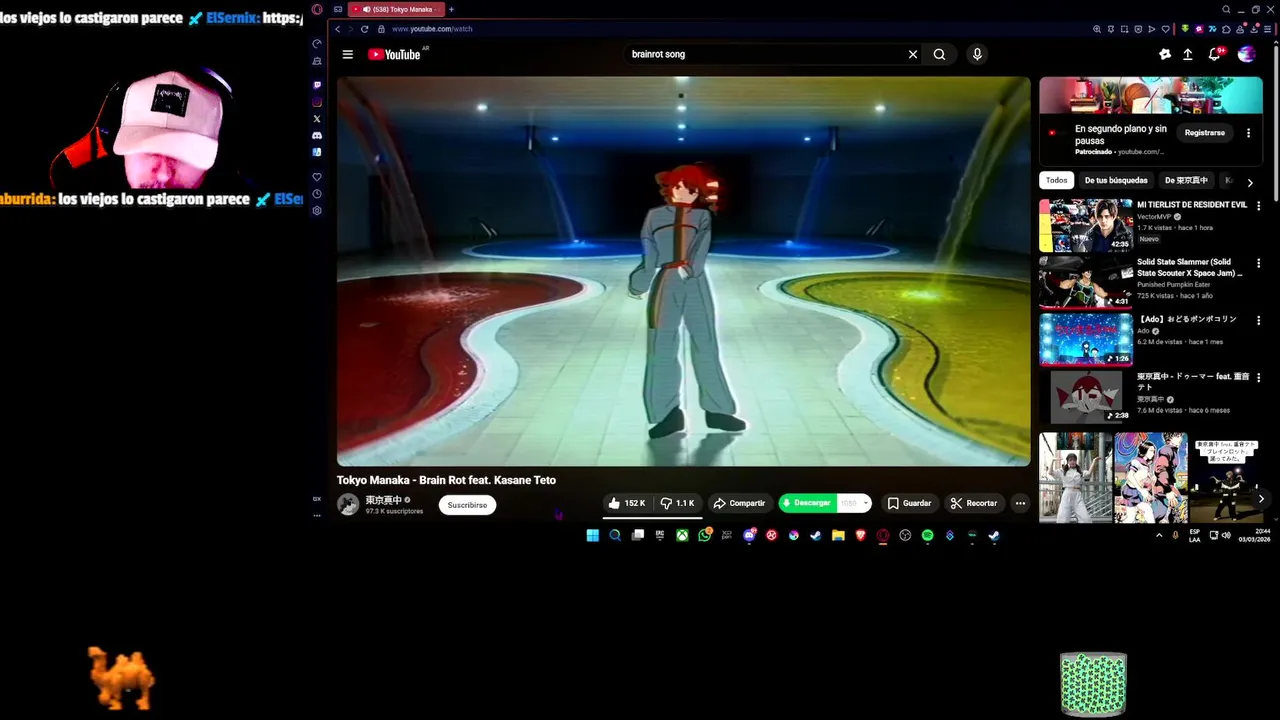Open history clock in Opera sidebar
Screen dimensions: 1280x720
[317, 194]
